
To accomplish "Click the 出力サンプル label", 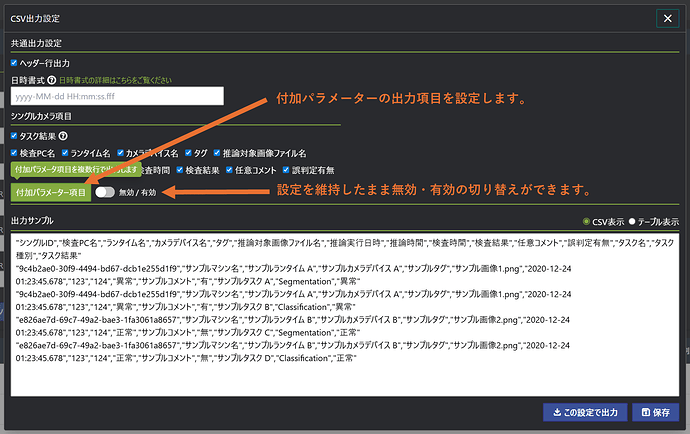I will [32, 221].
